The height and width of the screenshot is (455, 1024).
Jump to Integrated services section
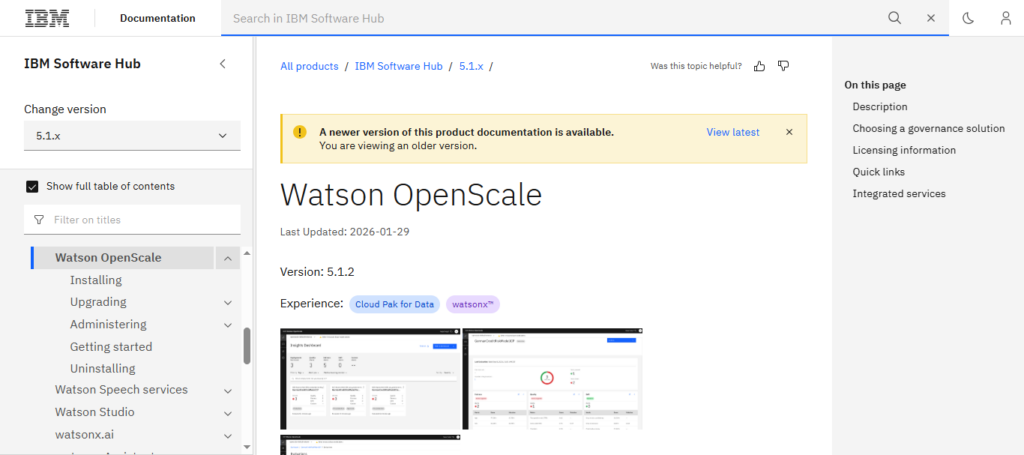(899, 193)
